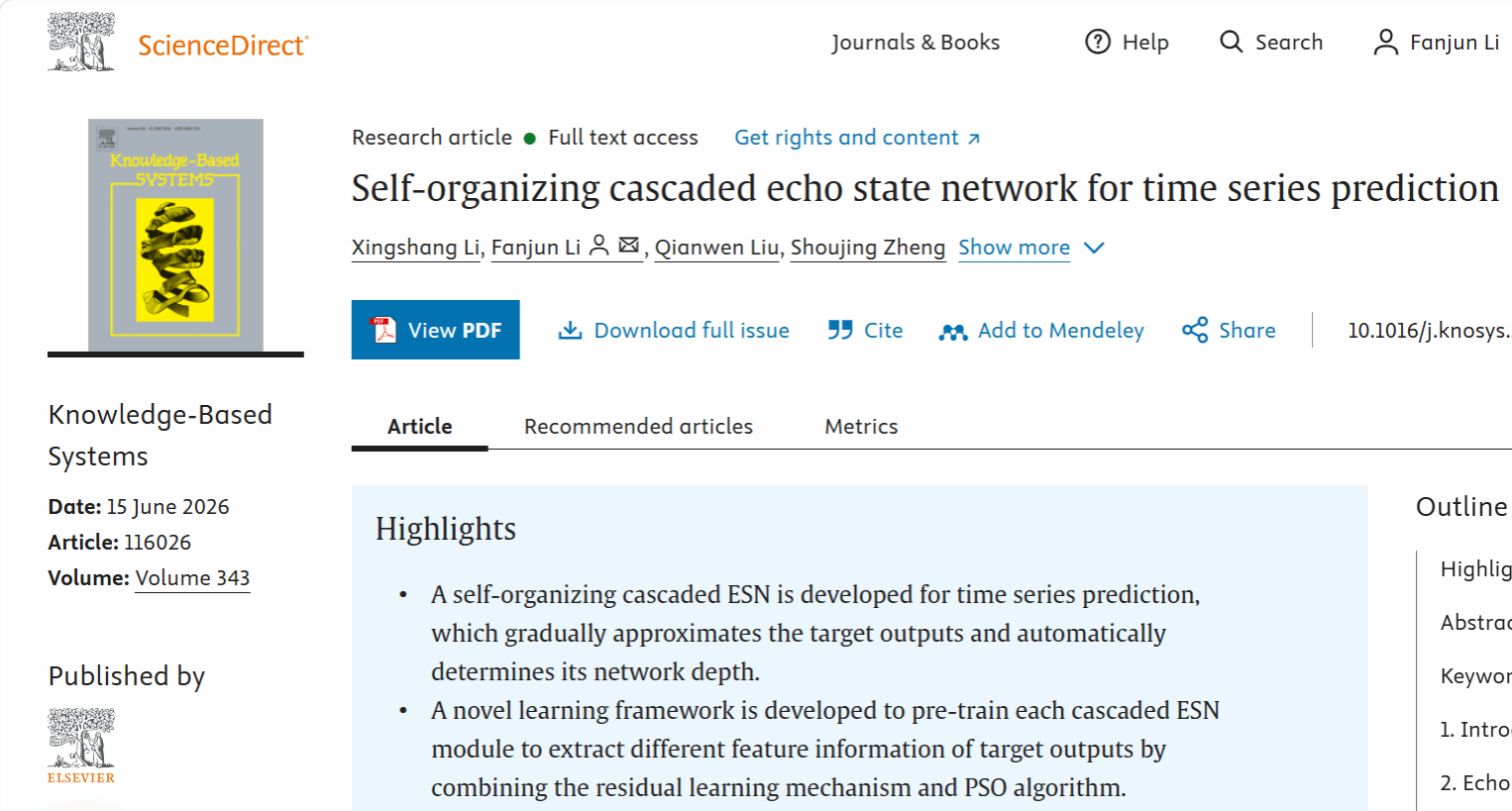Click the Add to Mendeley icon
Image resolution: width=1512 pixels, height=811 pixels.
pyautogui.click(x=953, y=332)
